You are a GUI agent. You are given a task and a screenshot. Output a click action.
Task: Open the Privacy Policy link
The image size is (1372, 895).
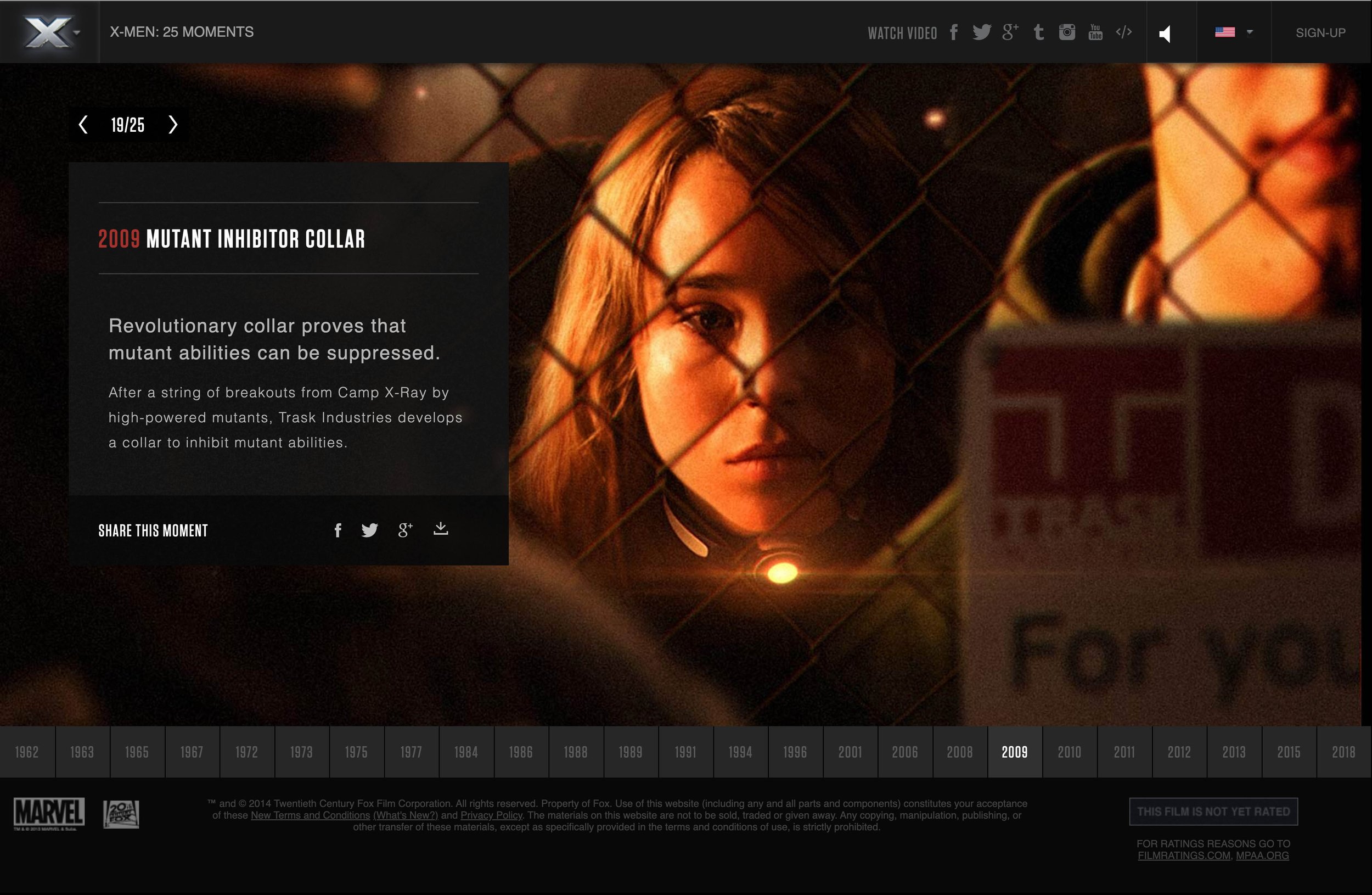click(x=491, y=815)
